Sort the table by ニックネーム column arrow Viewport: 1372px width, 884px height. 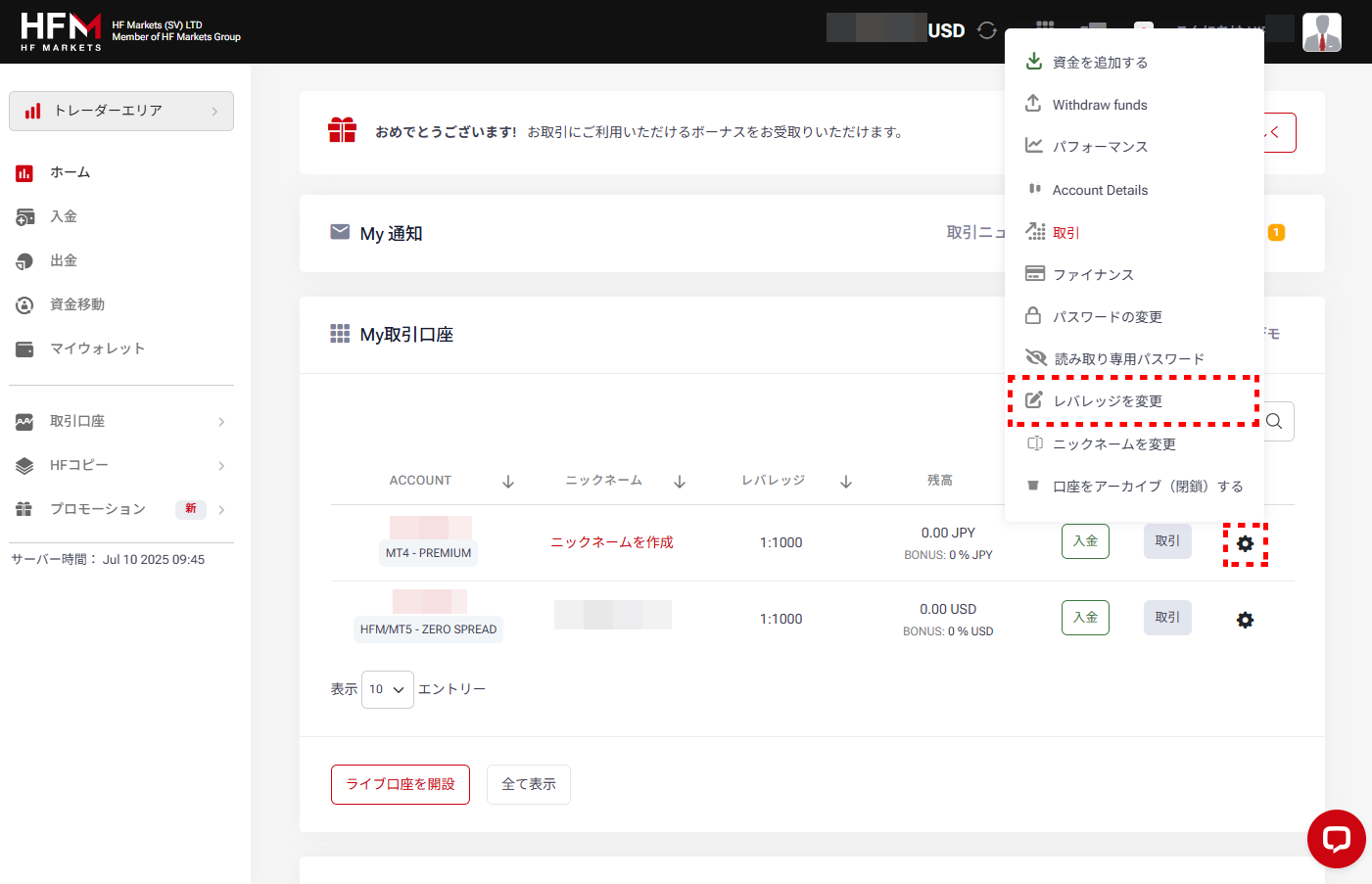pos(680,481)
